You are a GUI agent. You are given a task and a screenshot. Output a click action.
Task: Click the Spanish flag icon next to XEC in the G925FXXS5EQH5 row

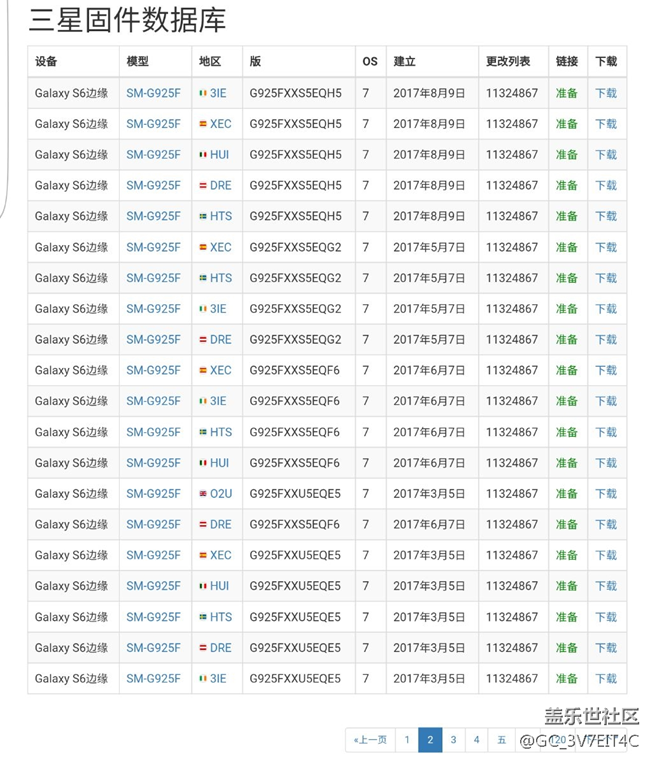[203, 124]
